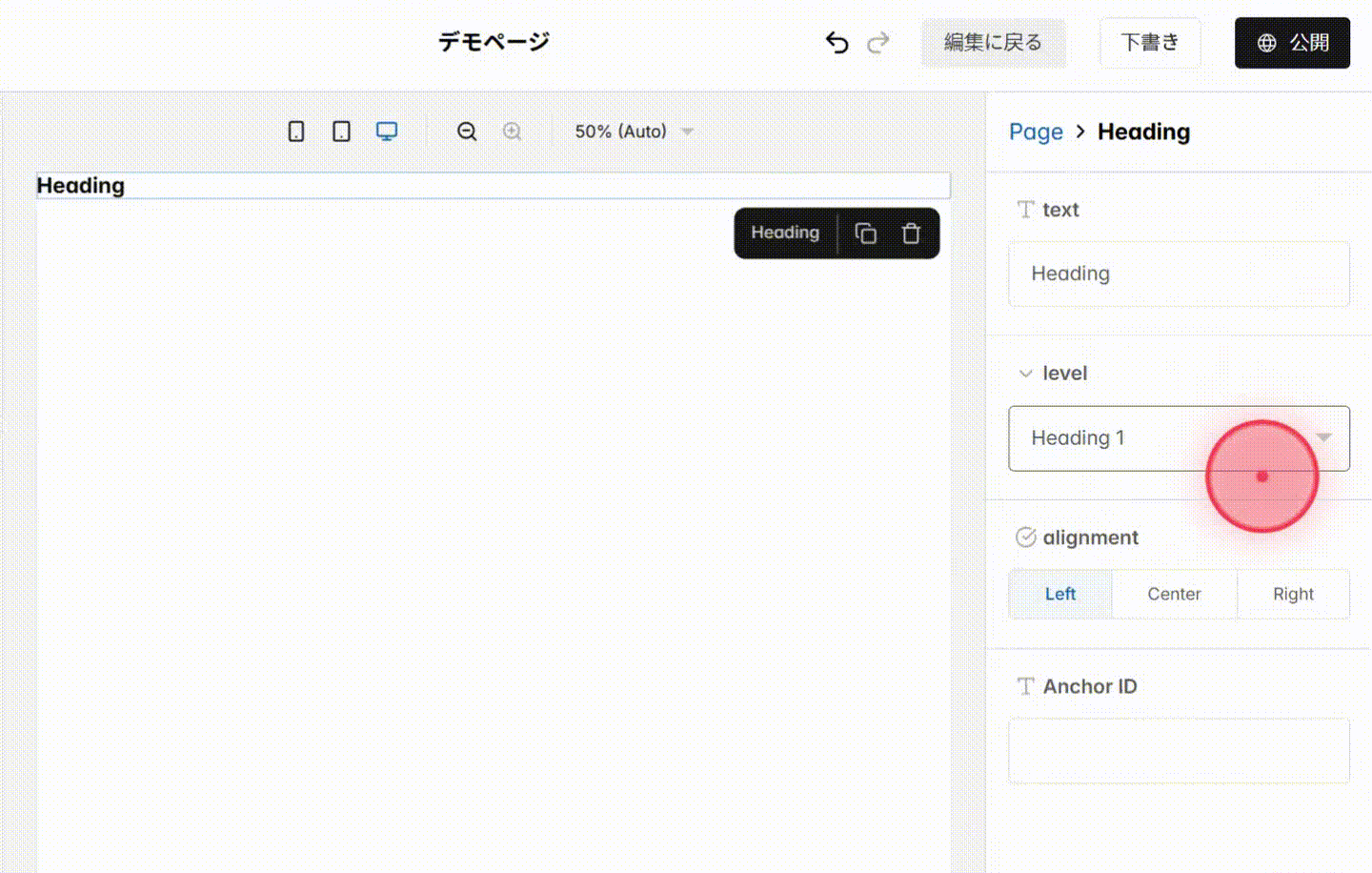Collapse the level section chevron

pyautogui.click(x=1025, y=373)
